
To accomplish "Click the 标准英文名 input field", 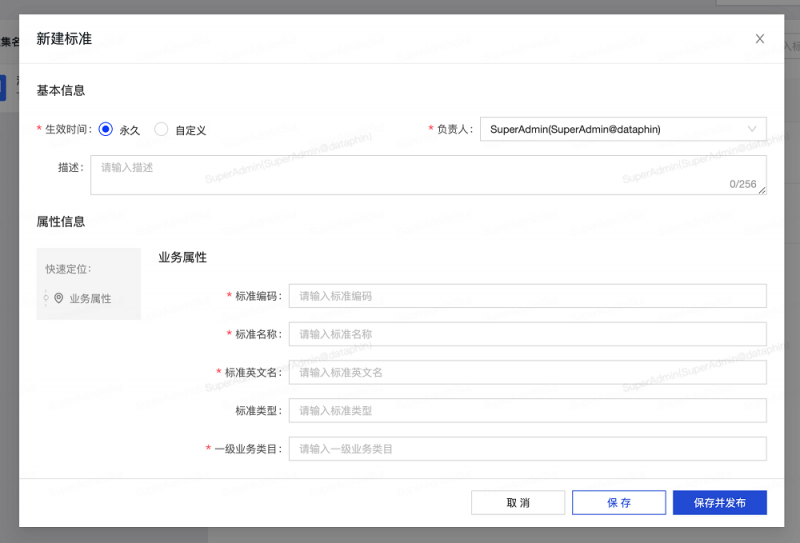I will (x=527, y=372).
